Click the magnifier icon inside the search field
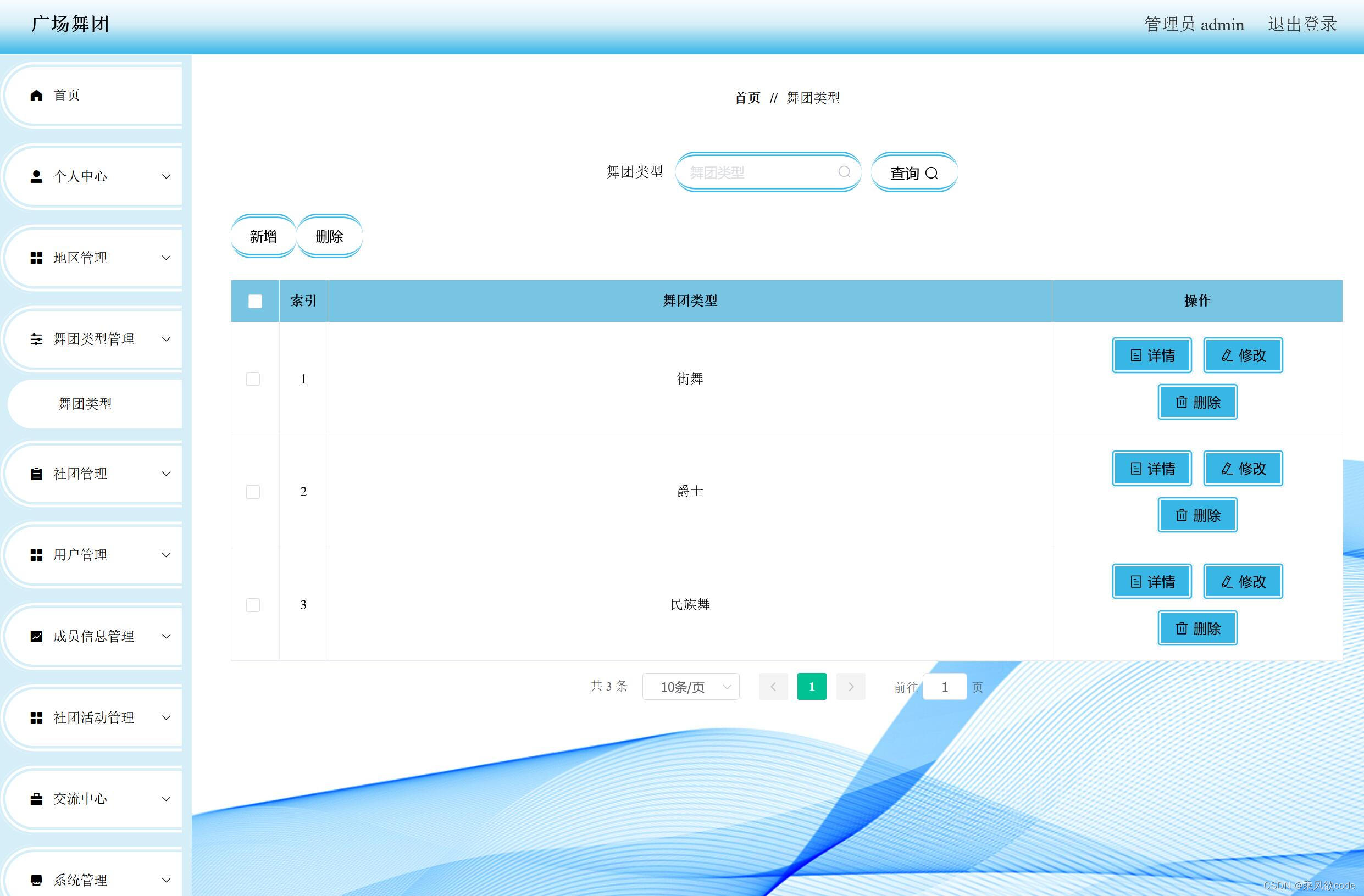 844,171
